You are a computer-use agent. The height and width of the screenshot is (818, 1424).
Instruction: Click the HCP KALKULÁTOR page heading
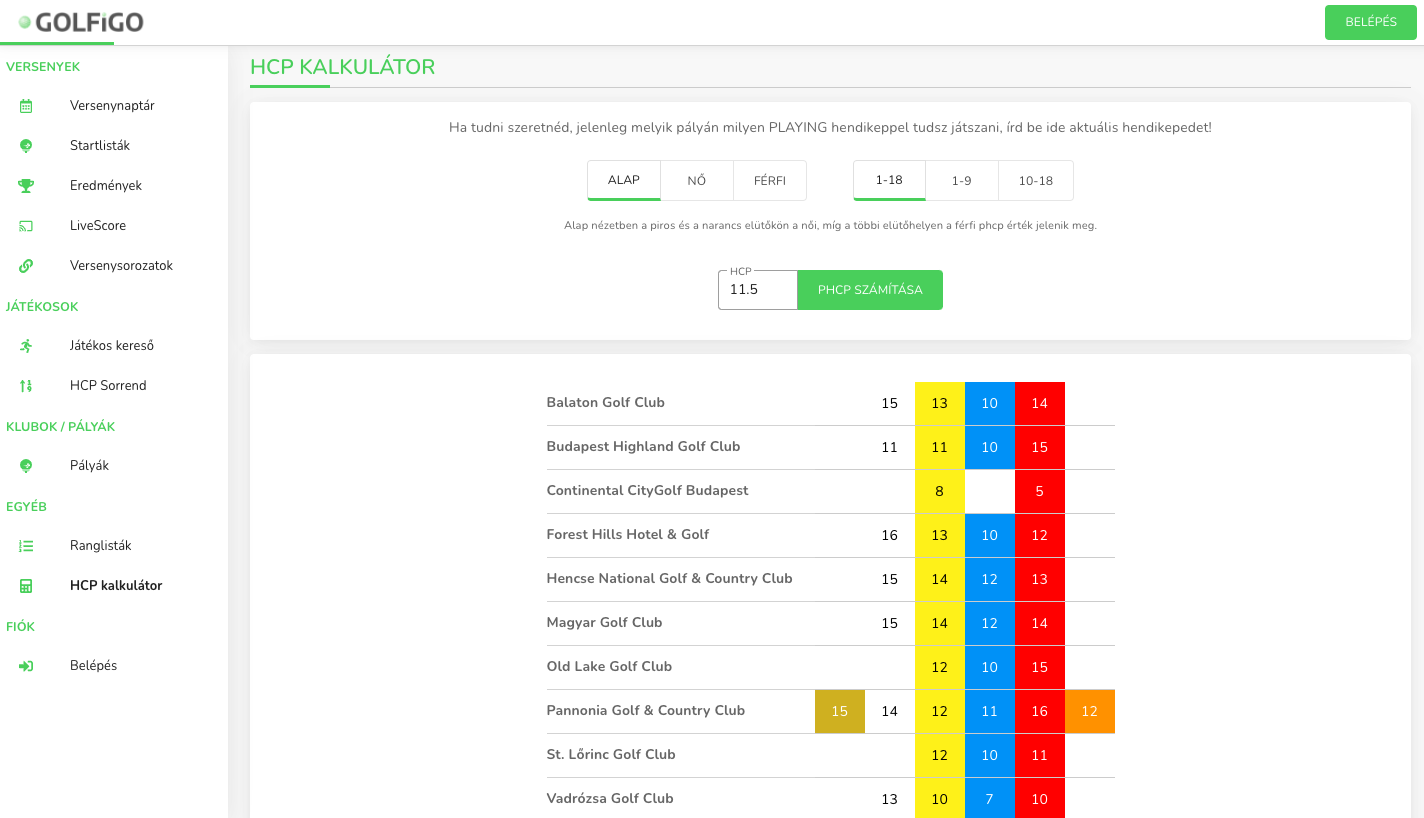click(x=343, y=67)
